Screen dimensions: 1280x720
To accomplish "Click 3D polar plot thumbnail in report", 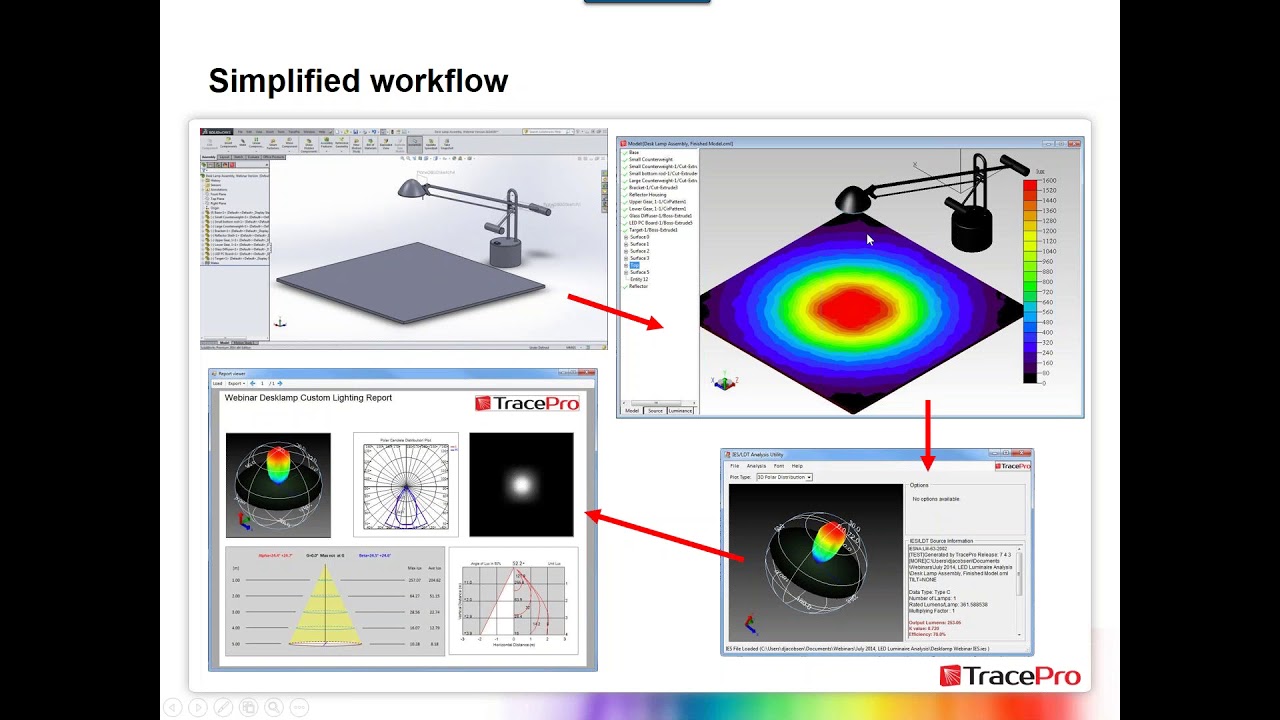I will 278,485.
